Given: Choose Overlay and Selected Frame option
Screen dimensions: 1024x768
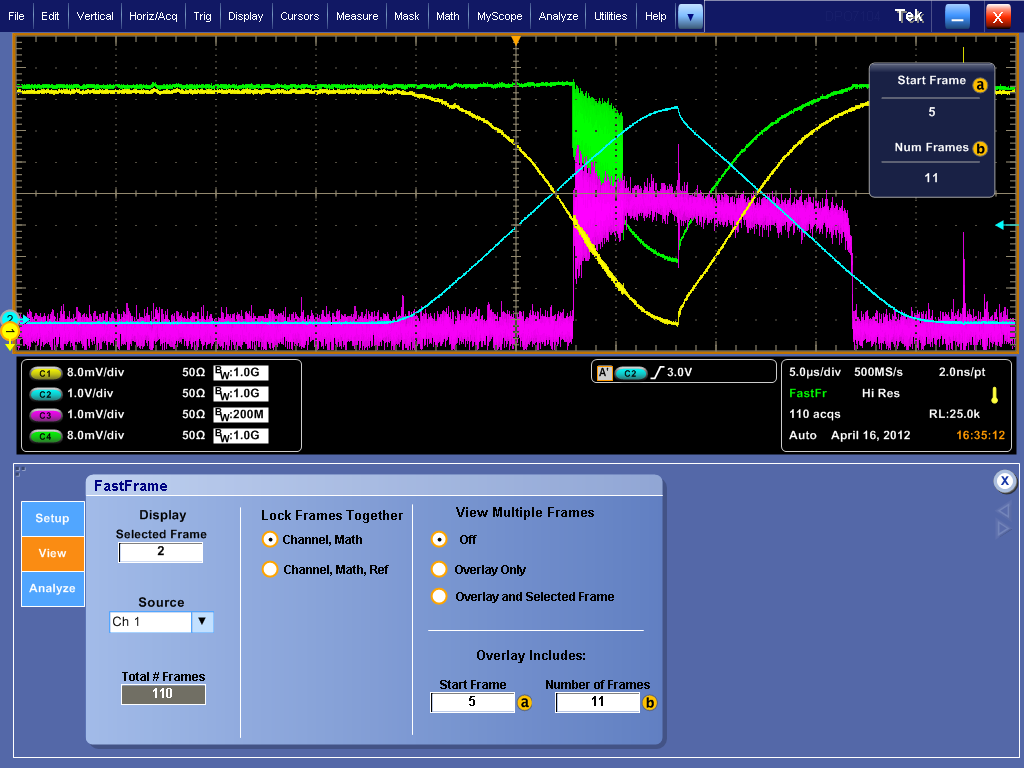Looking at the screenshot, I should [438, 597].
